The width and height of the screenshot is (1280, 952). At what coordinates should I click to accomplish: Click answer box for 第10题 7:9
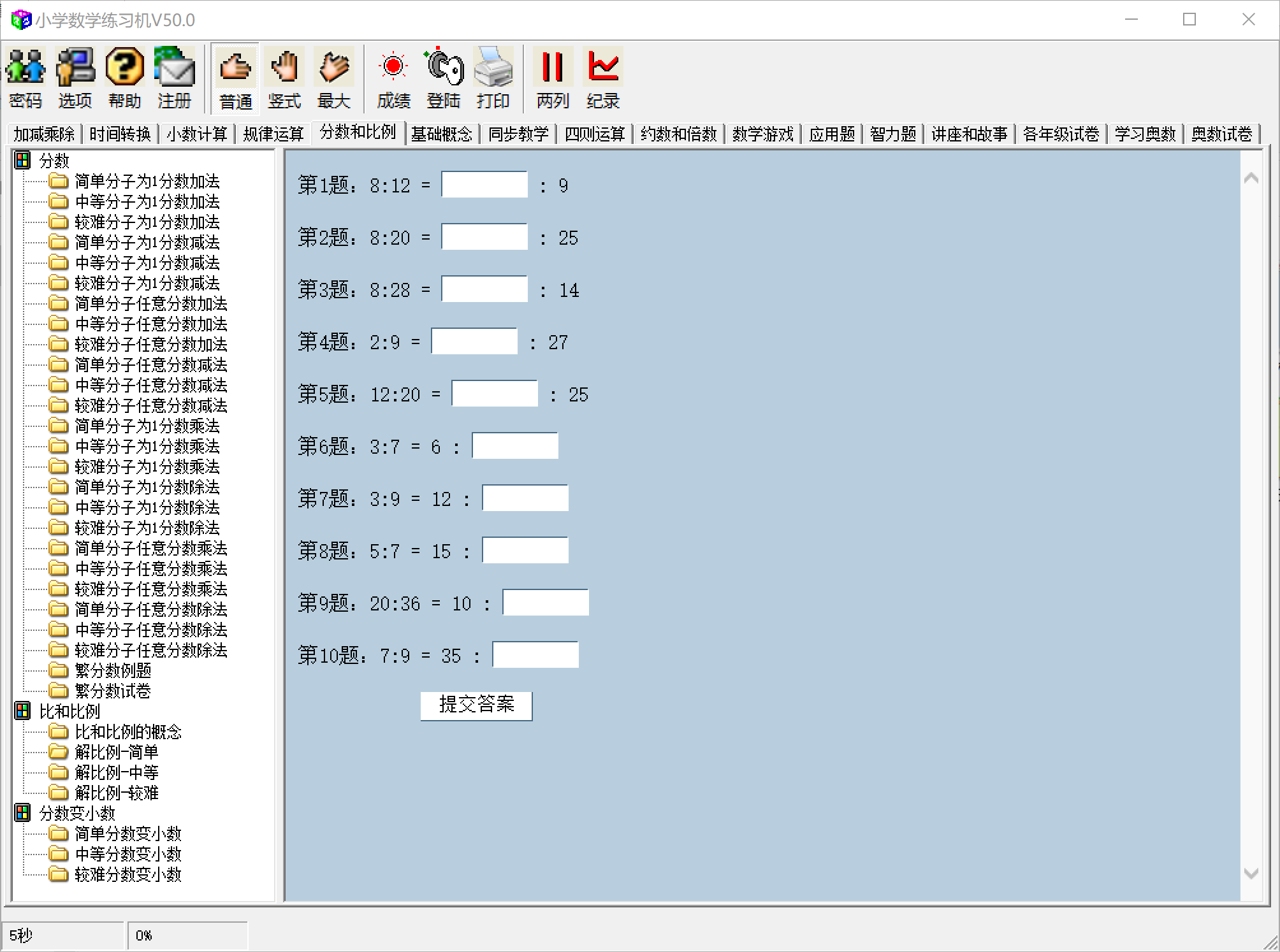tap(535, 655)
